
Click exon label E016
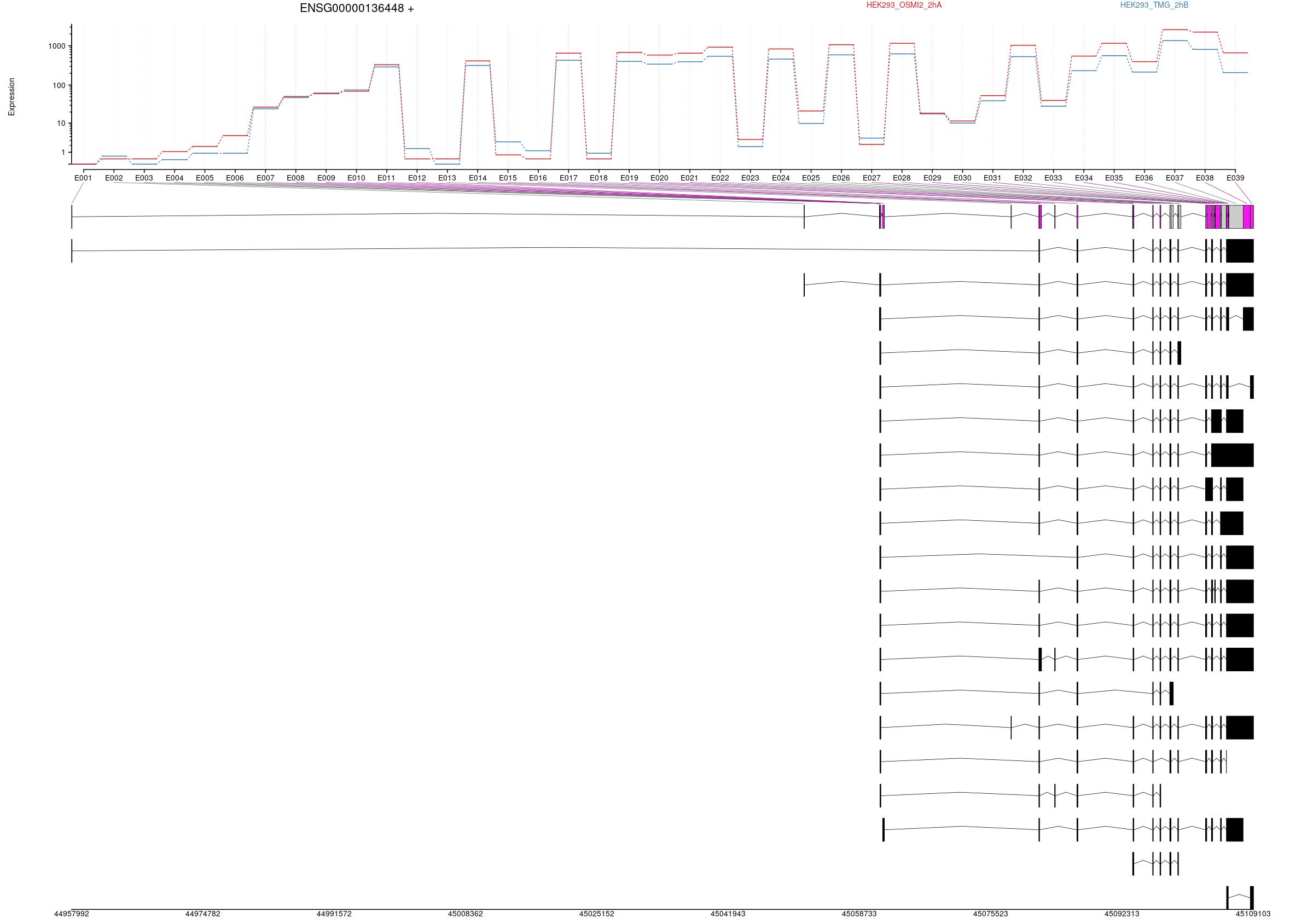[x=538, y=178]
